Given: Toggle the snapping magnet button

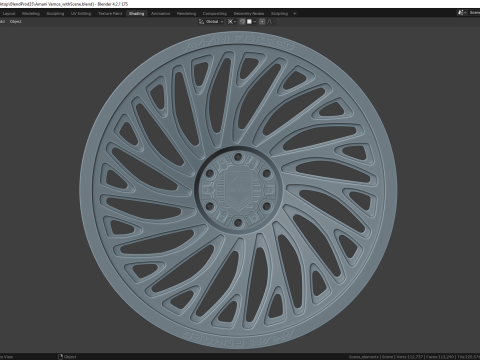Looking at the screenshot, I should [242, 22].
